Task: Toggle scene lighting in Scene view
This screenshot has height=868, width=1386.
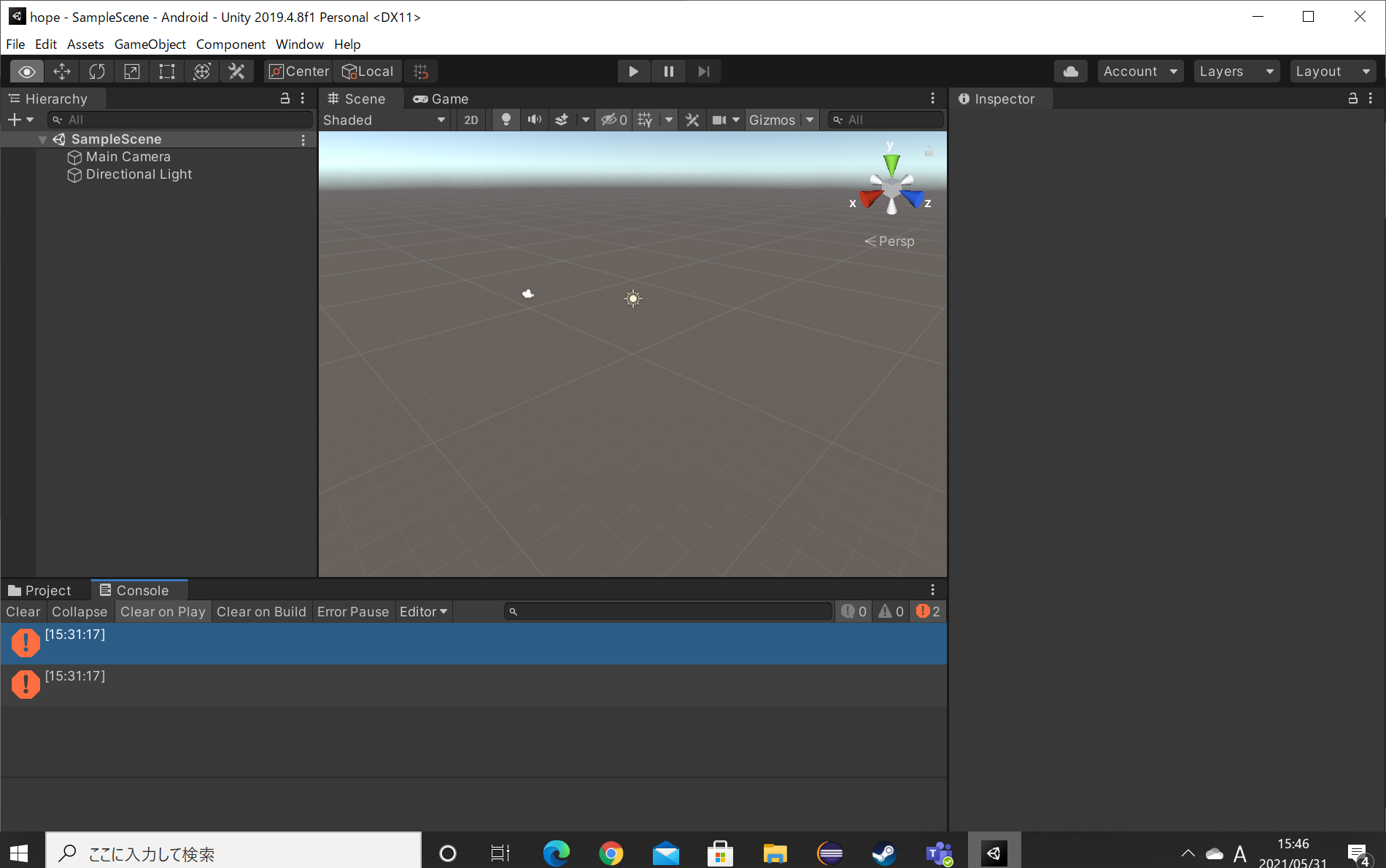Action: (506, 120)
